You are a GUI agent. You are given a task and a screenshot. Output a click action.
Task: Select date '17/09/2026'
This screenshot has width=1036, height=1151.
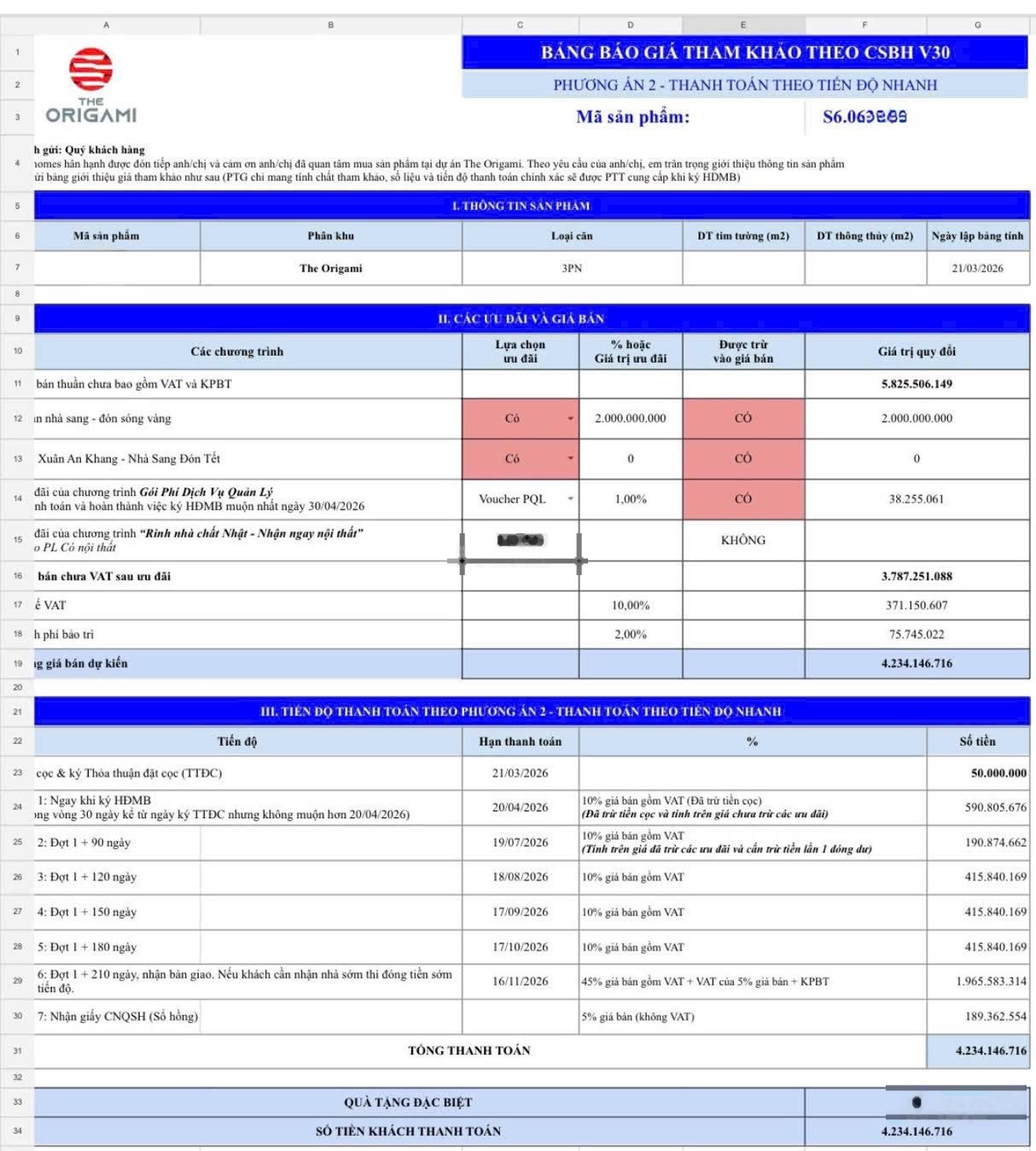[521, 912]
